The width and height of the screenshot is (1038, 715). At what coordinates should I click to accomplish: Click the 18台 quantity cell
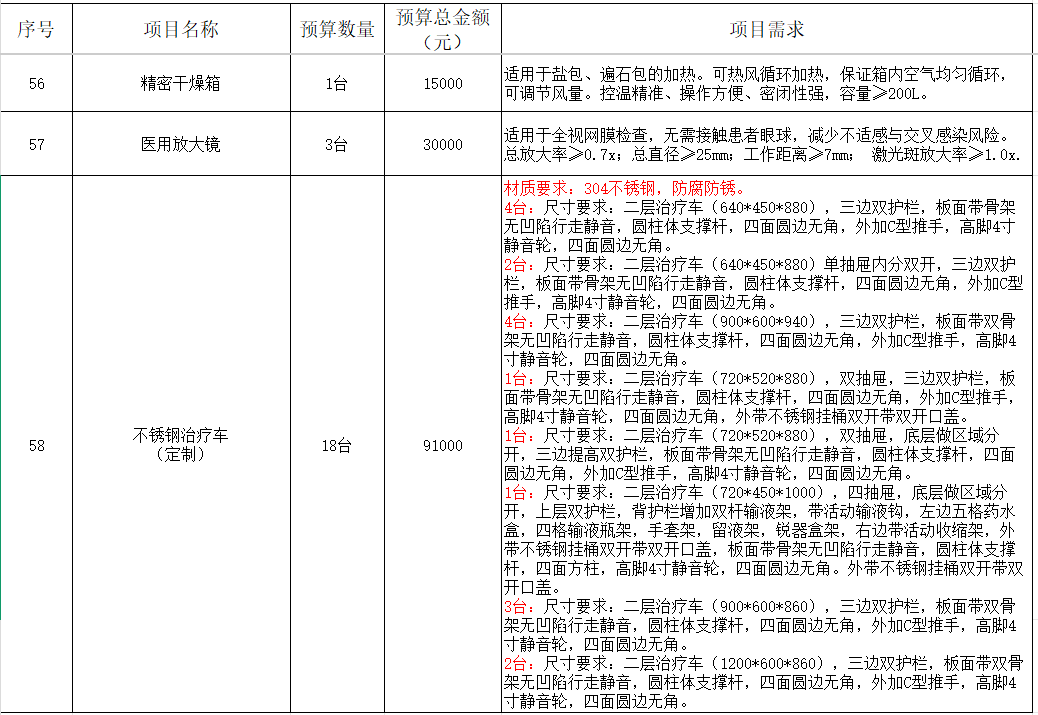[x=338, y=445]
